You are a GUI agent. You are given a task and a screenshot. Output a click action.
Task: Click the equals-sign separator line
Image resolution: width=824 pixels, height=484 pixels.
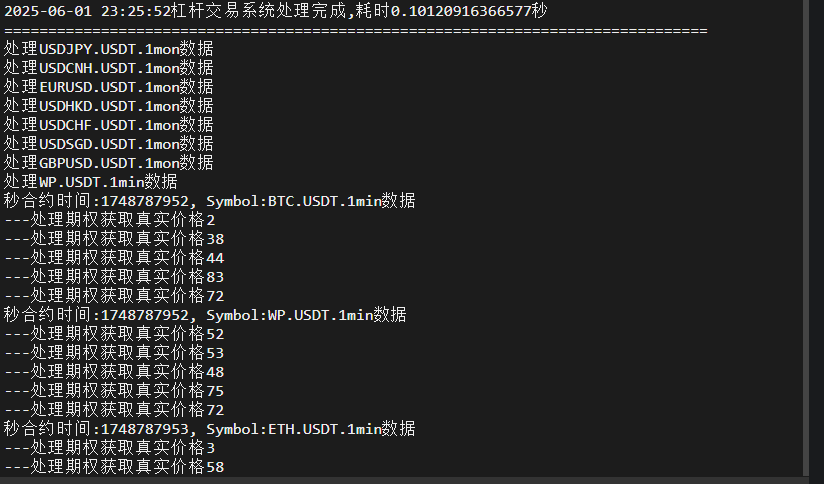click(355, 30)
